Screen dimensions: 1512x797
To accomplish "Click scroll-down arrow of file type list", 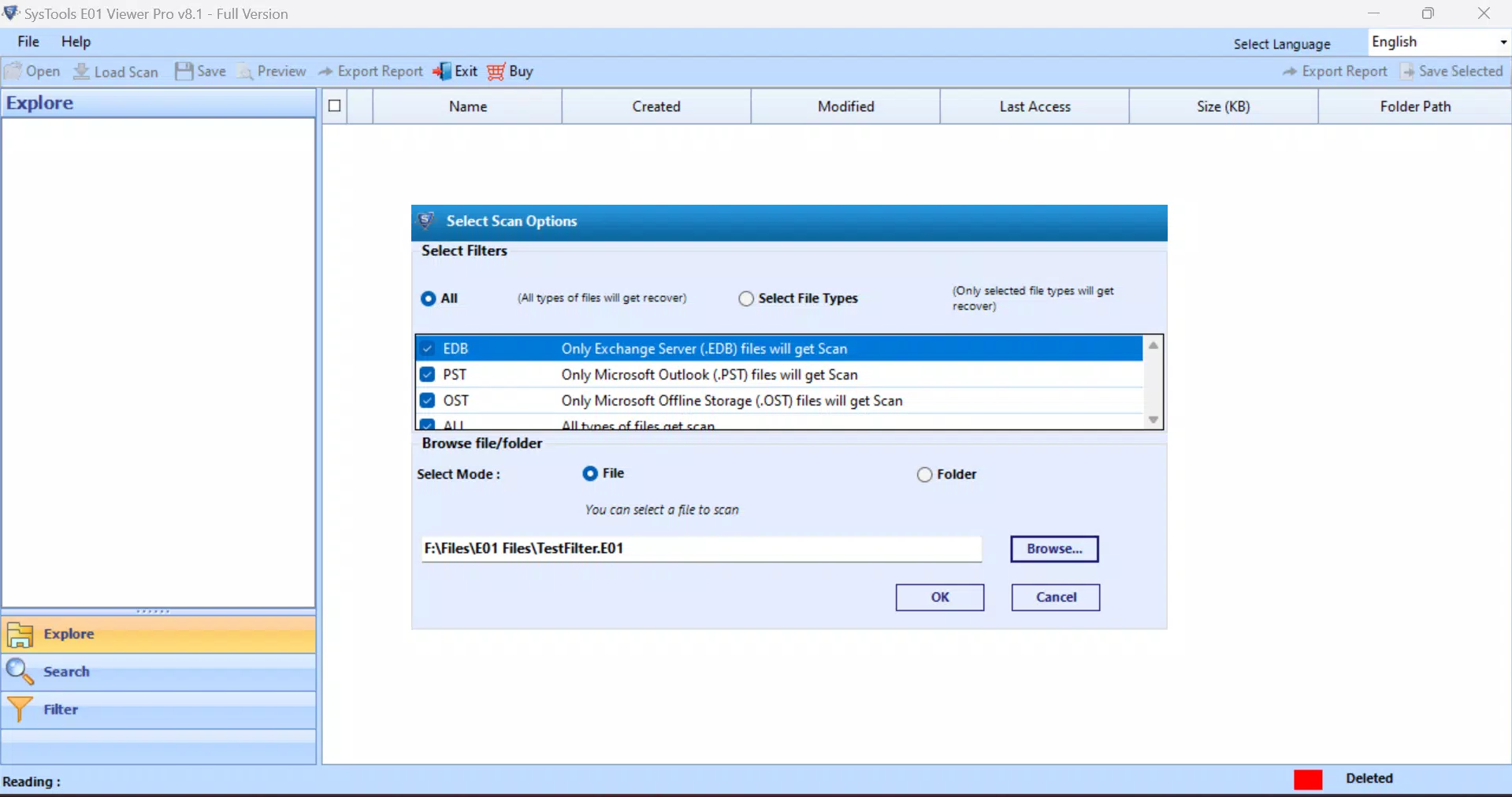I will click(1154, 420).
